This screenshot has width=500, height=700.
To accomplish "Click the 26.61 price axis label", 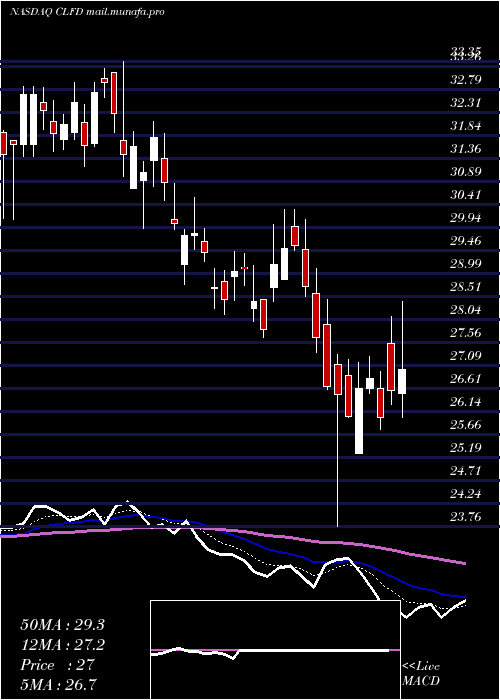I will tap(465, 379).
